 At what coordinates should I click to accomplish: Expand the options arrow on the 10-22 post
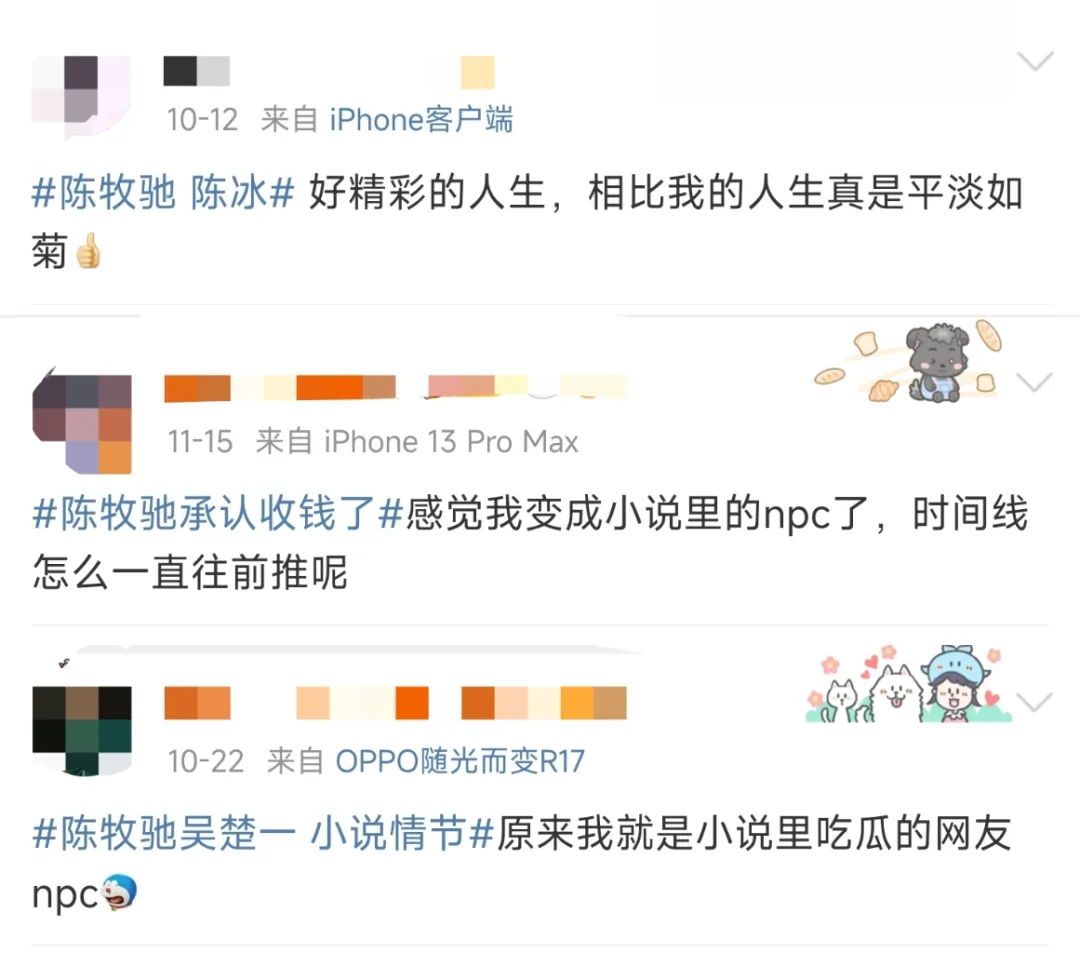click(x=1035, y=702)
